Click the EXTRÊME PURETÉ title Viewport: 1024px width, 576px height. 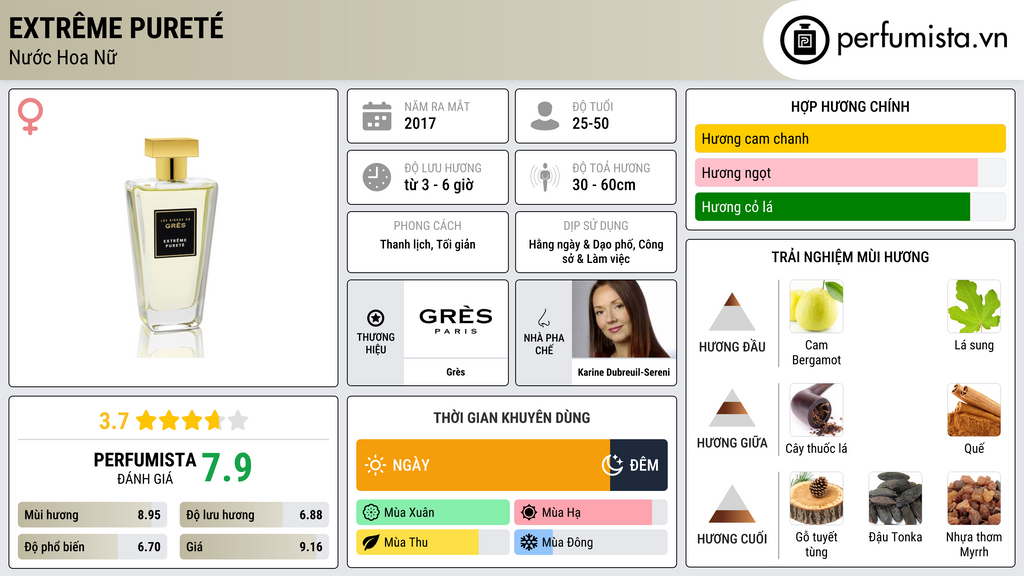(x=116, y=28)
